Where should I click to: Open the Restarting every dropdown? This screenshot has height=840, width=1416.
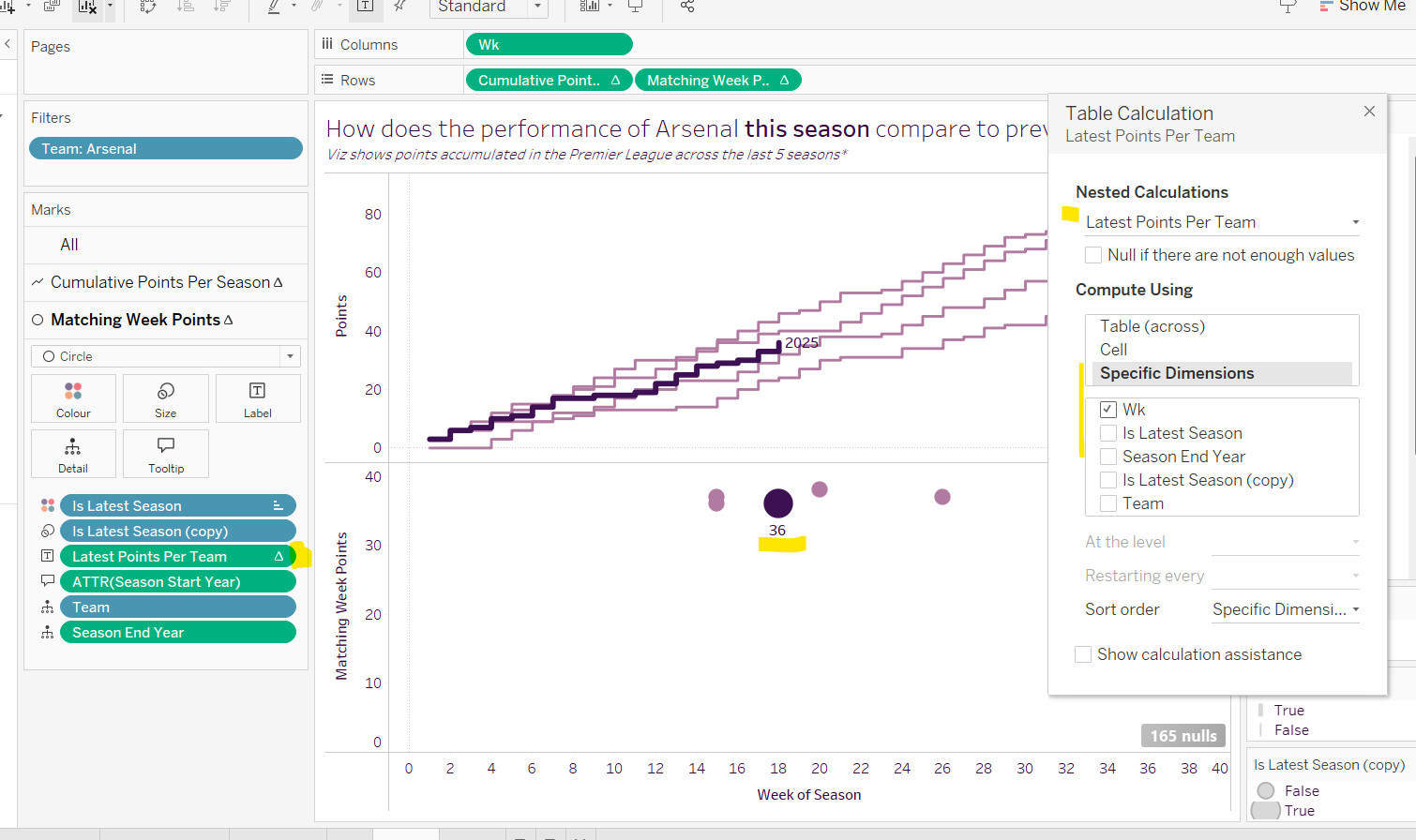point(1286,576)
